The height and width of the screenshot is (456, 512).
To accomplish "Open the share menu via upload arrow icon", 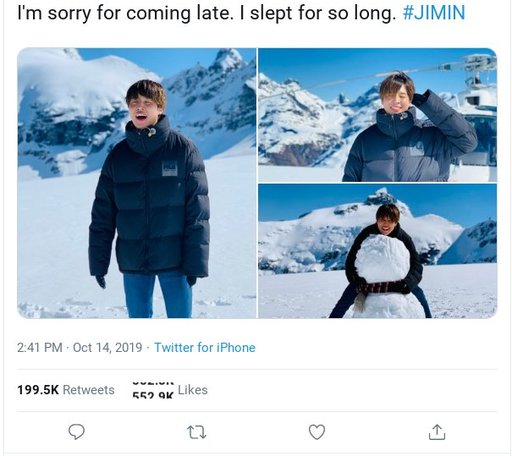I will (437, 432).
